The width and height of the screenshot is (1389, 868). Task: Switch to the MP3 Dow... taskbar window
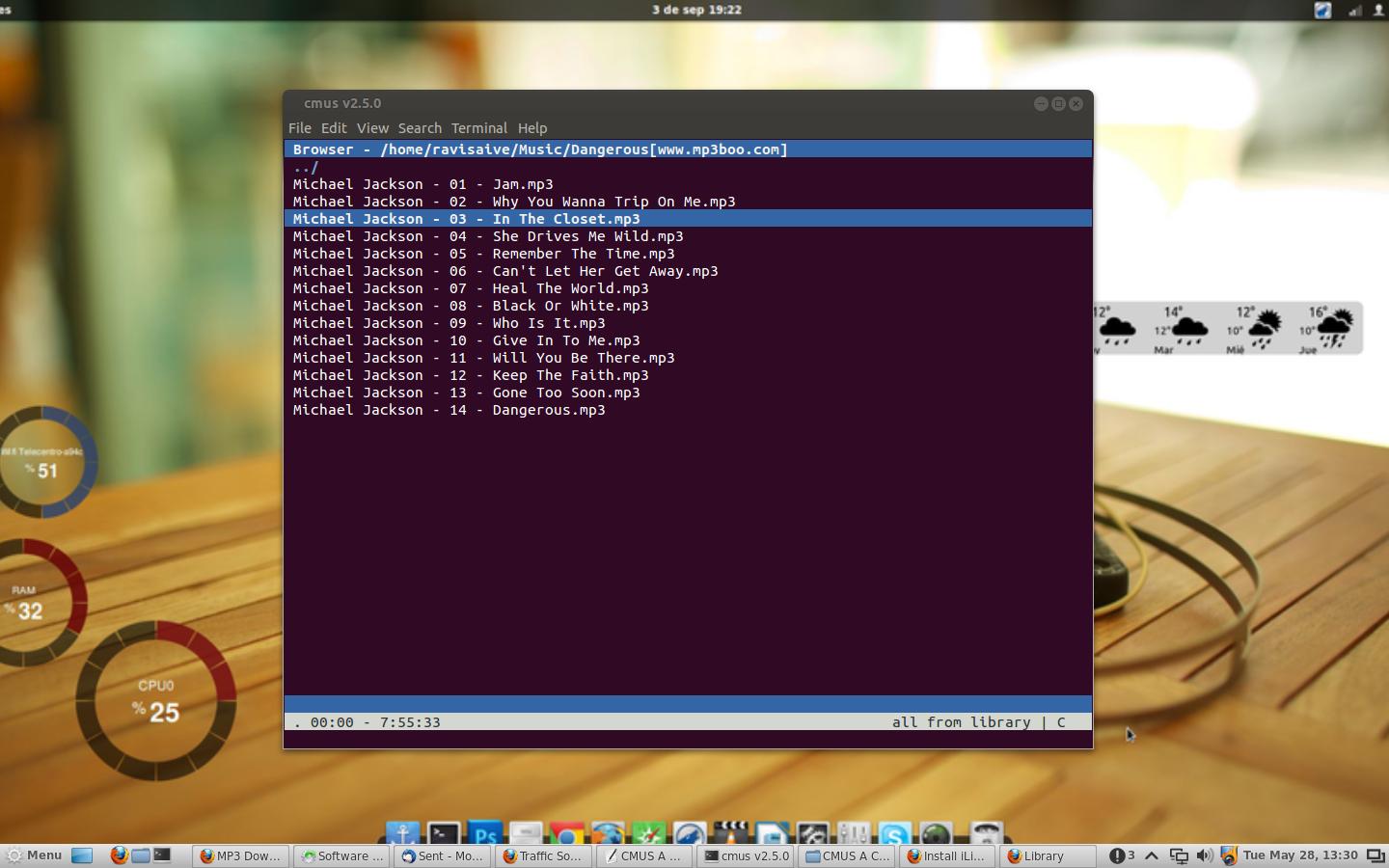tap(240, 855)
